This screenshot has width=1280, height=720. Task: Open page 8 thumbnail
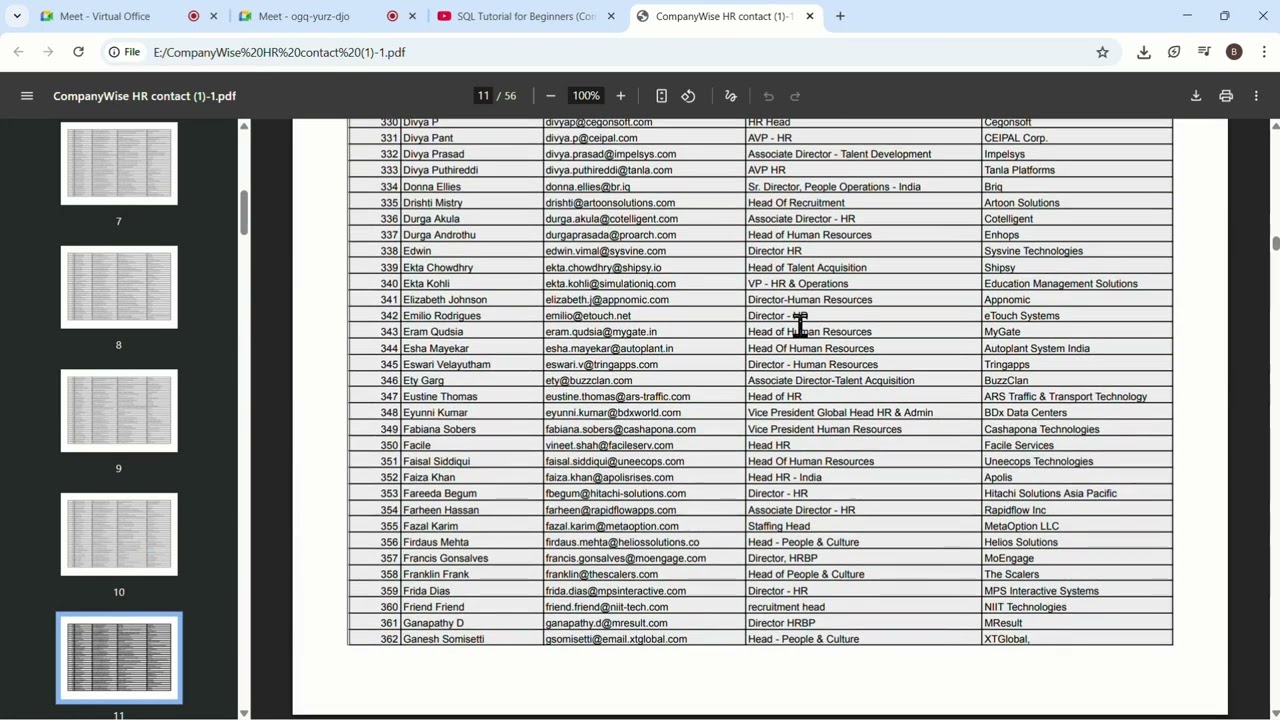click(119, 287)
